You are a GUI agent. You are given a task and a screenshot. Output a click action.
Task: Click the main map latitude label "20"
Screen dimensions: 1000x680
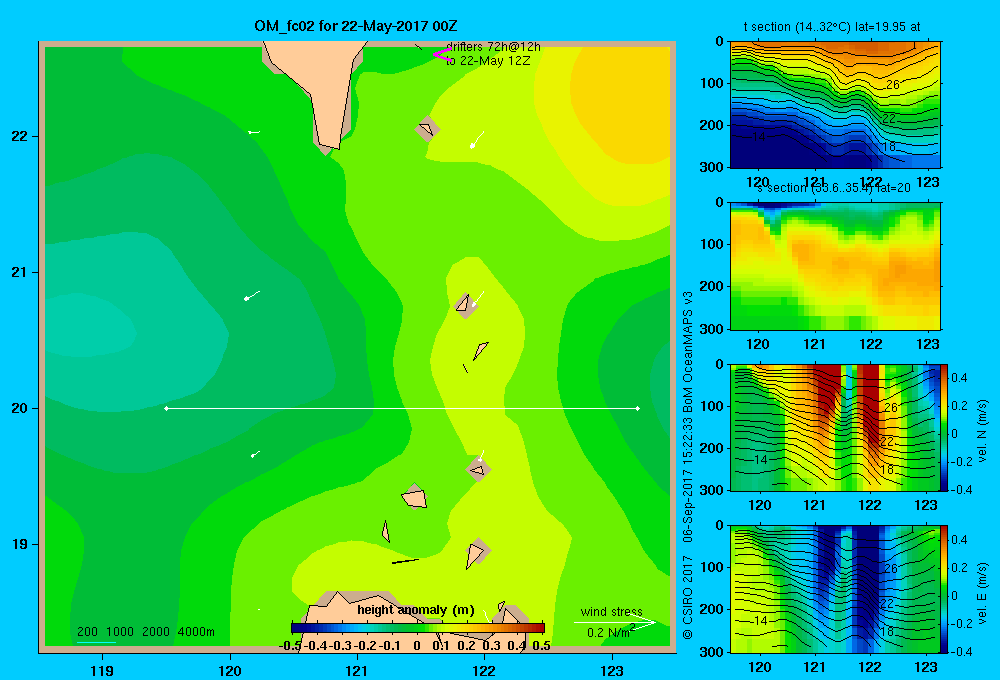point(20,408)
